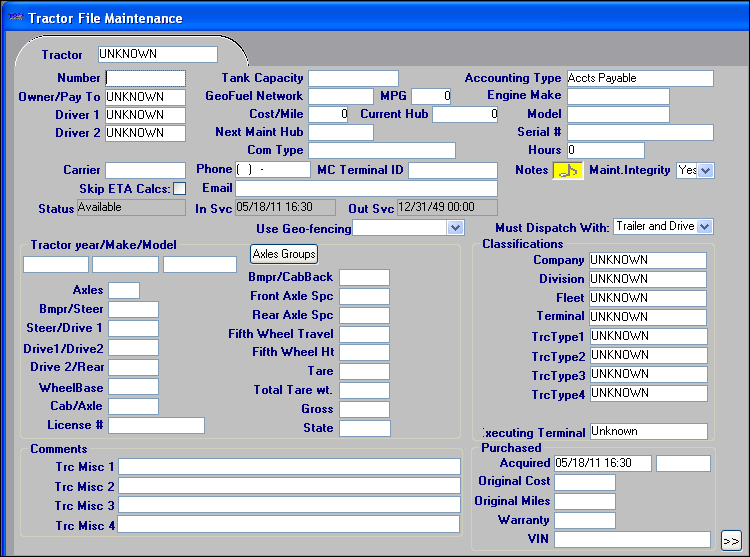Expand the Maint. Integrity dropdown
Screen dimensions: 750x557
(x=706, y=170)
